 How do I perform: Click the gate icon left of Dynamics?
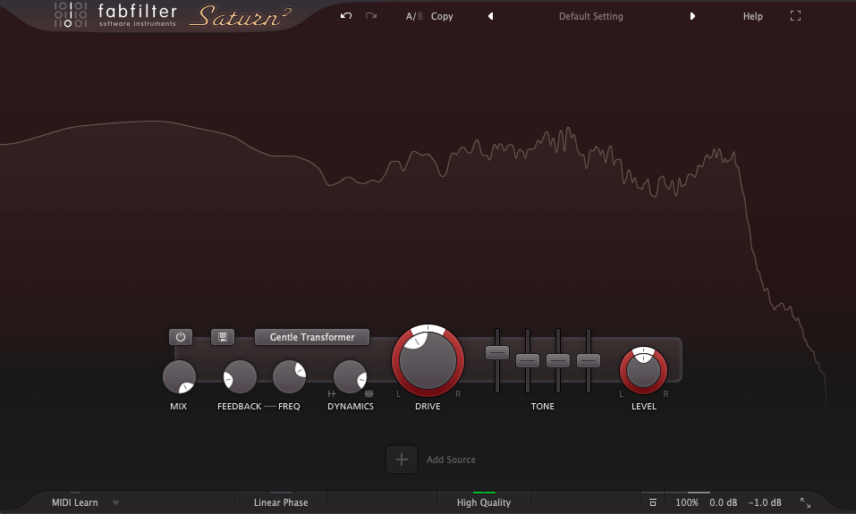331,393
